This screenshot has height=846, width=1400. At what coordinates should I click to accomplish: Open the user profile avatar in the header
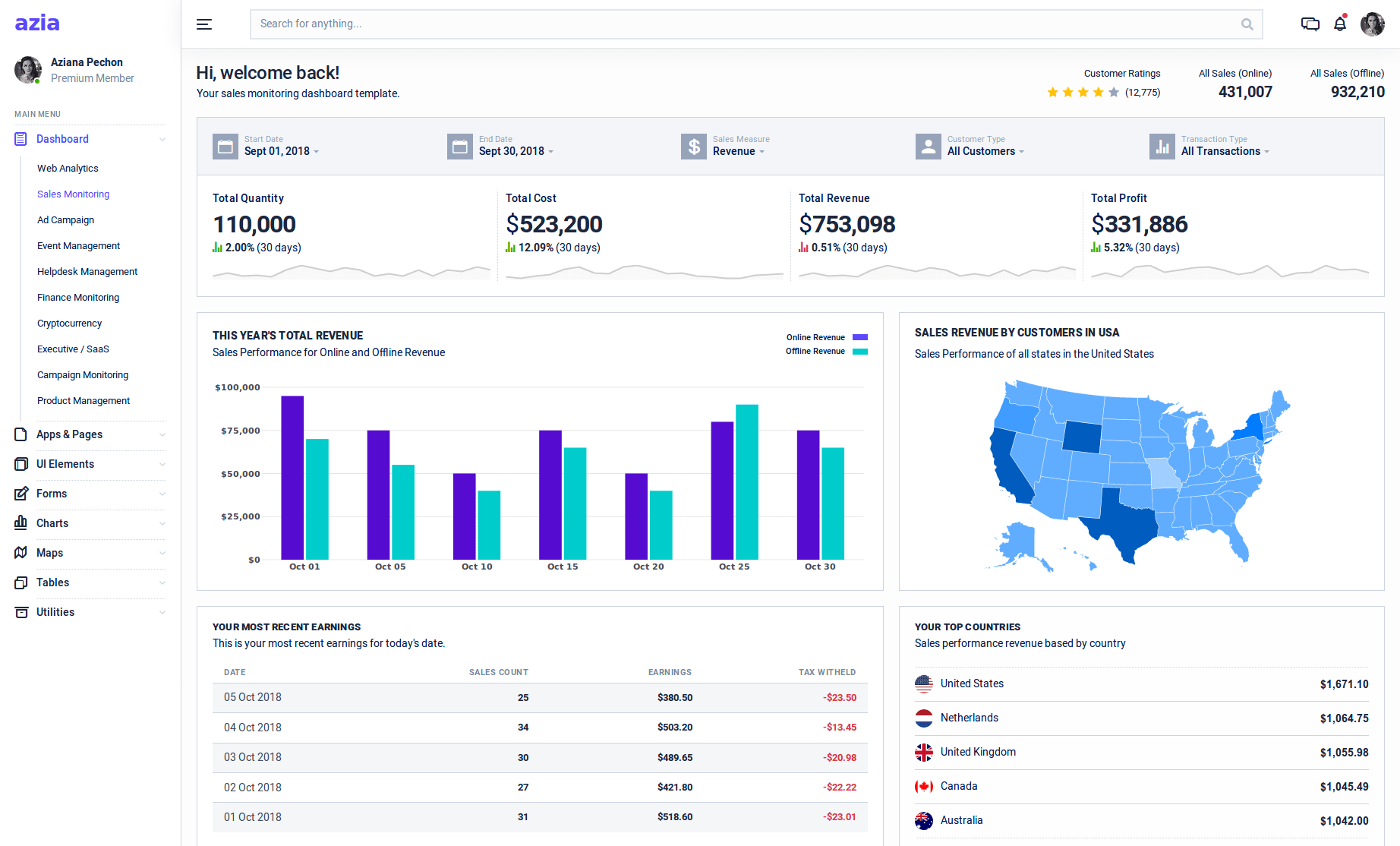(x=1372, y=24)
